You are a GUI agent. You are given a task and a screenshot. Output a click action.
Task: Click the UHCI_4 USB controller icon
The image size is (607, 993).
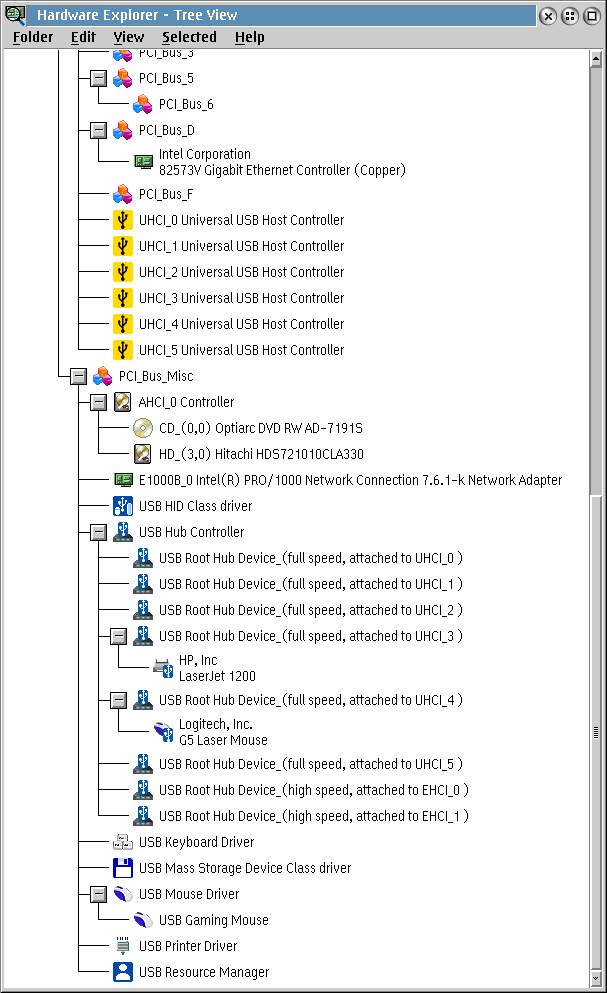coord(122,324)
